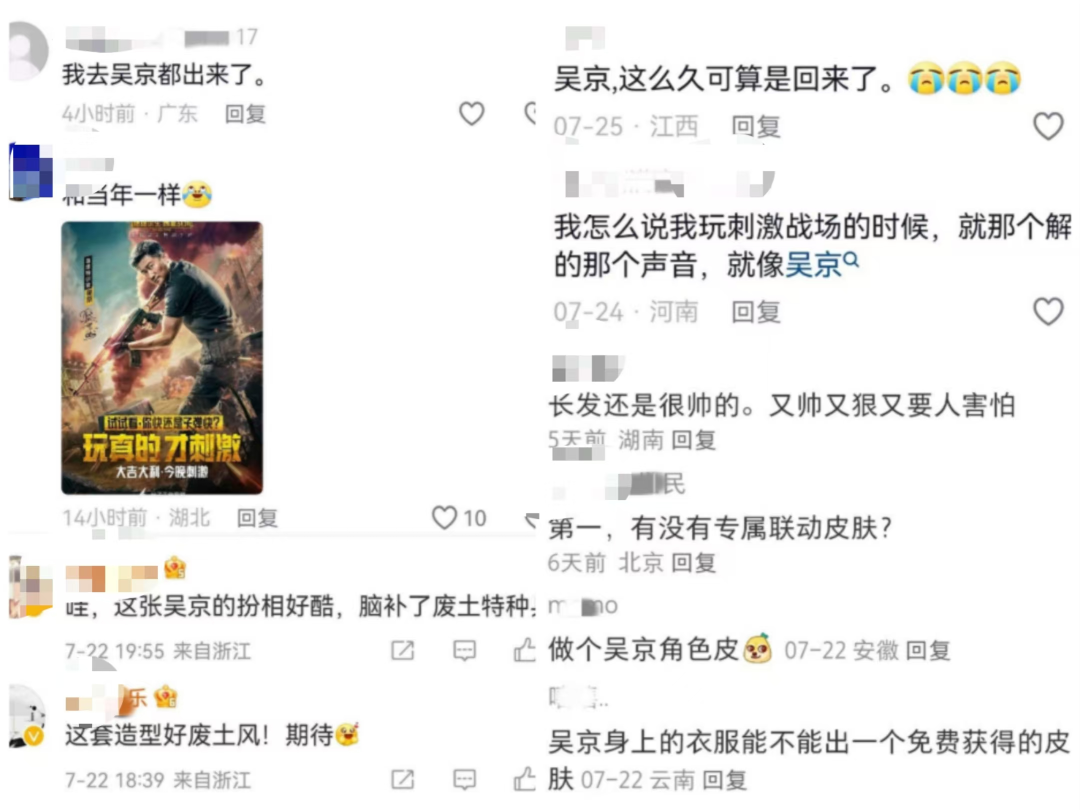Reply to the 07-22 安徽 comment

[x=928, y=650]
